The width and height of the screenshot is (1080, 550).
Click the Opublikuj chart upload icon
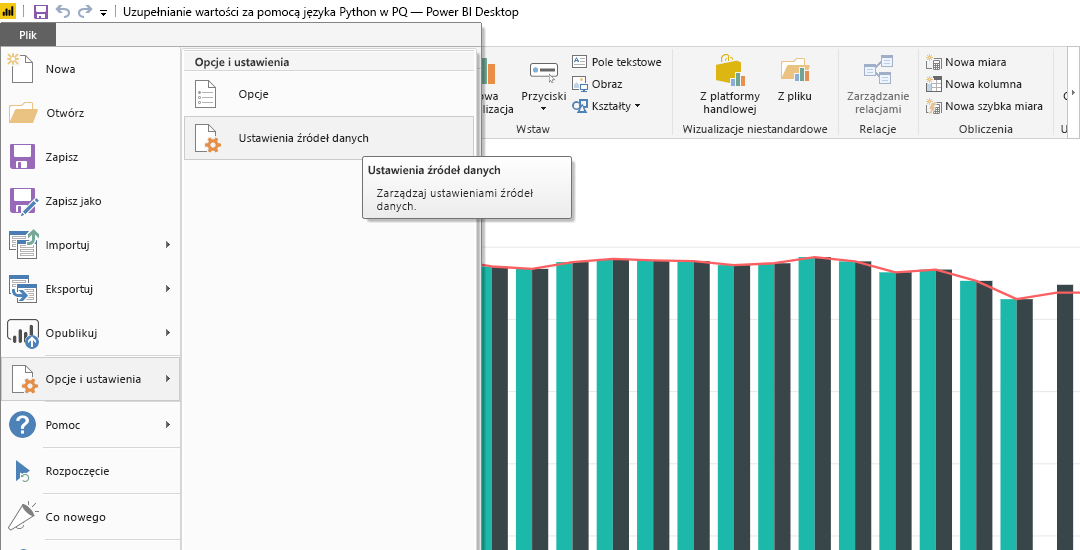click(23, 333)
